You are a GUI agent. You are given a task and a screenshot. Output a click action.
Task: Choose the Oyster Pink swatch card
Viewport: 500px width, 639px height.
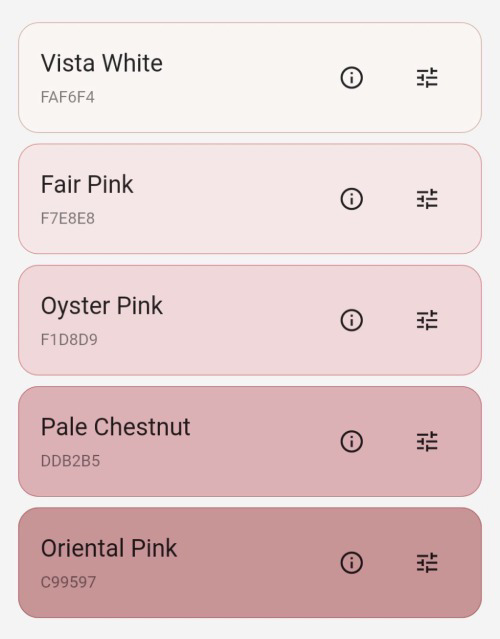click(x=250, y=320)
